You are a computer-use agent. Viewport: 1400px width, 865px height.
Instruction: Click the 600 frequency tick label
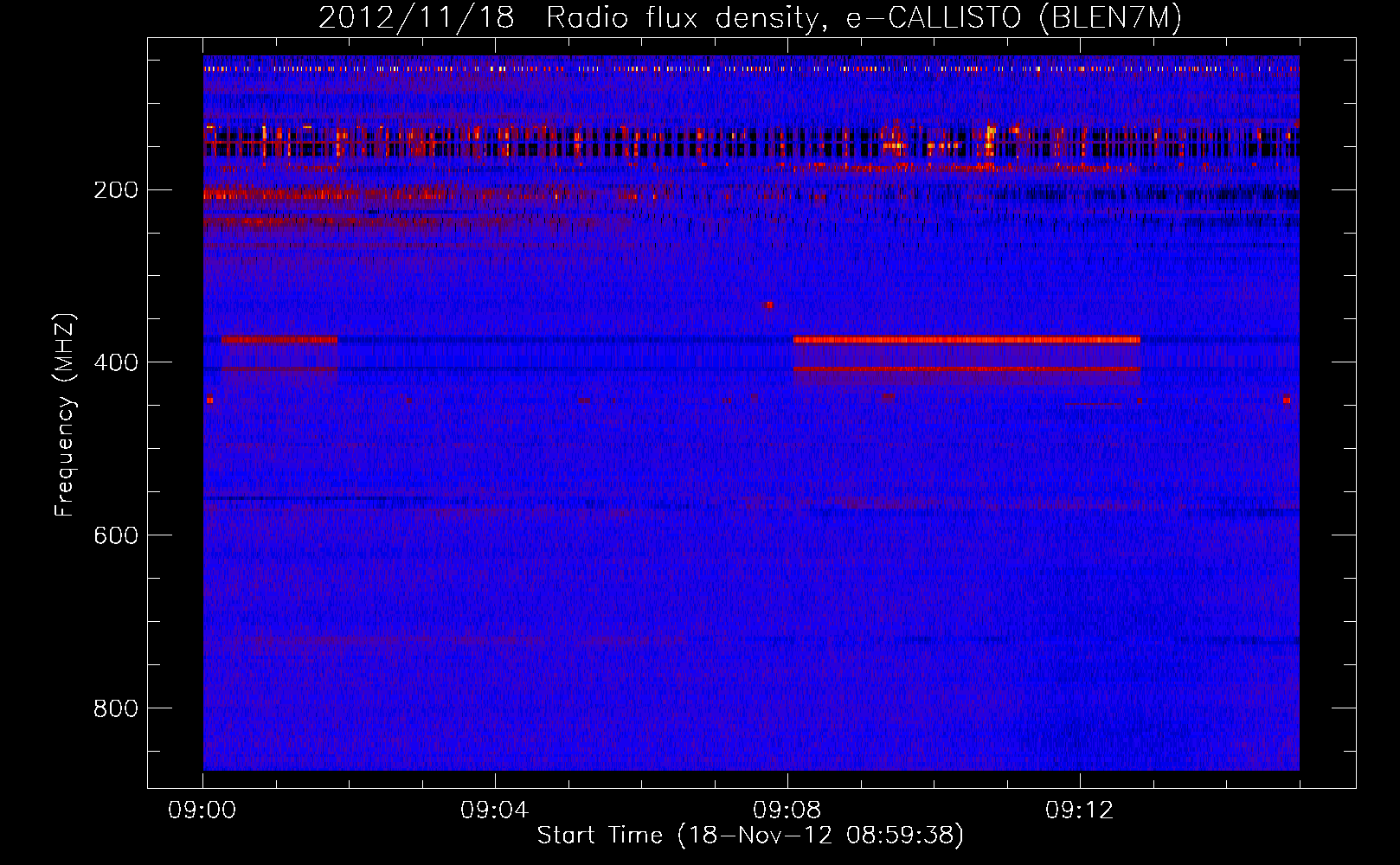click(115, 535)
